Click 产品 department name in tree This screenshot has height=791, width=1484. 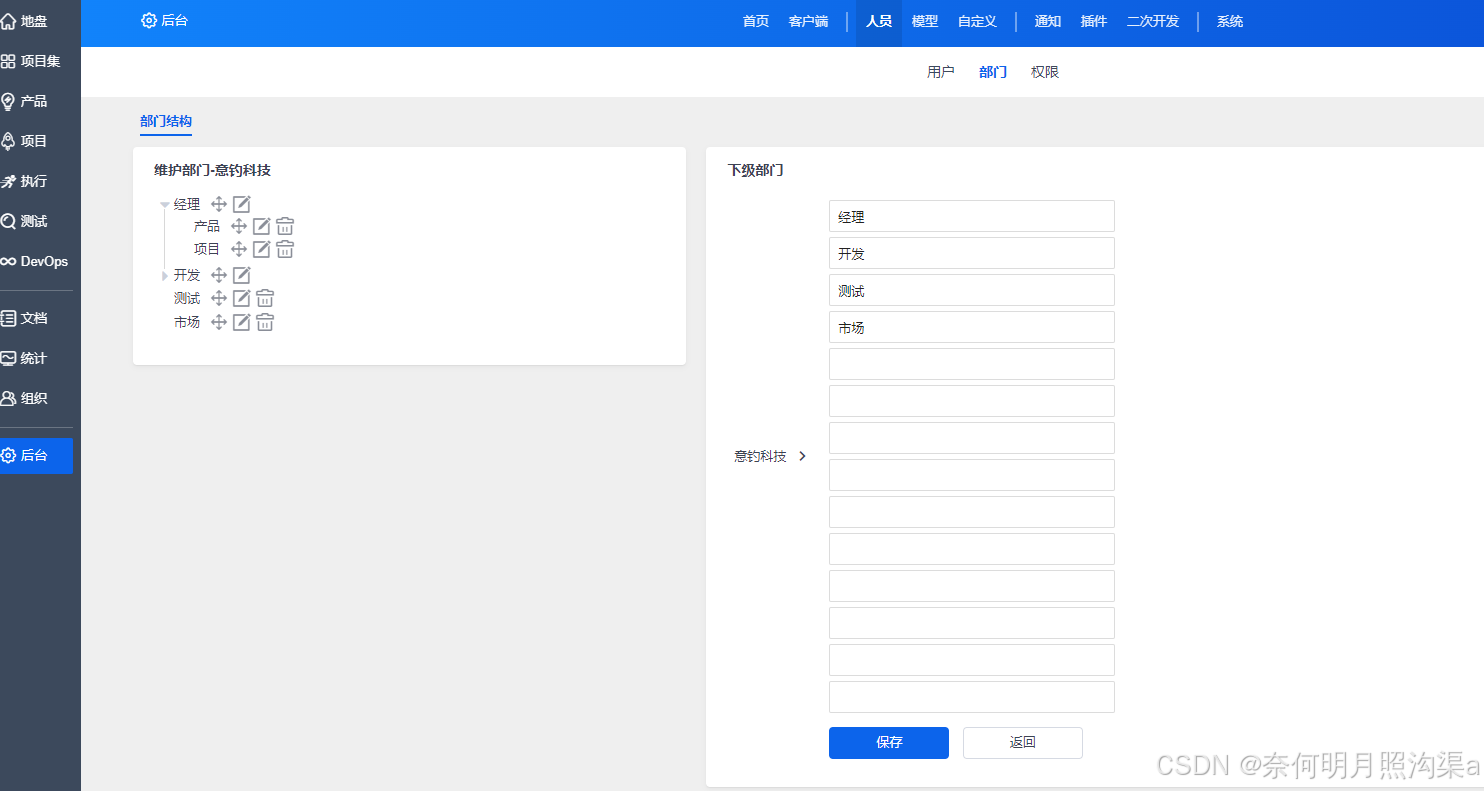[x=207, y=226]
